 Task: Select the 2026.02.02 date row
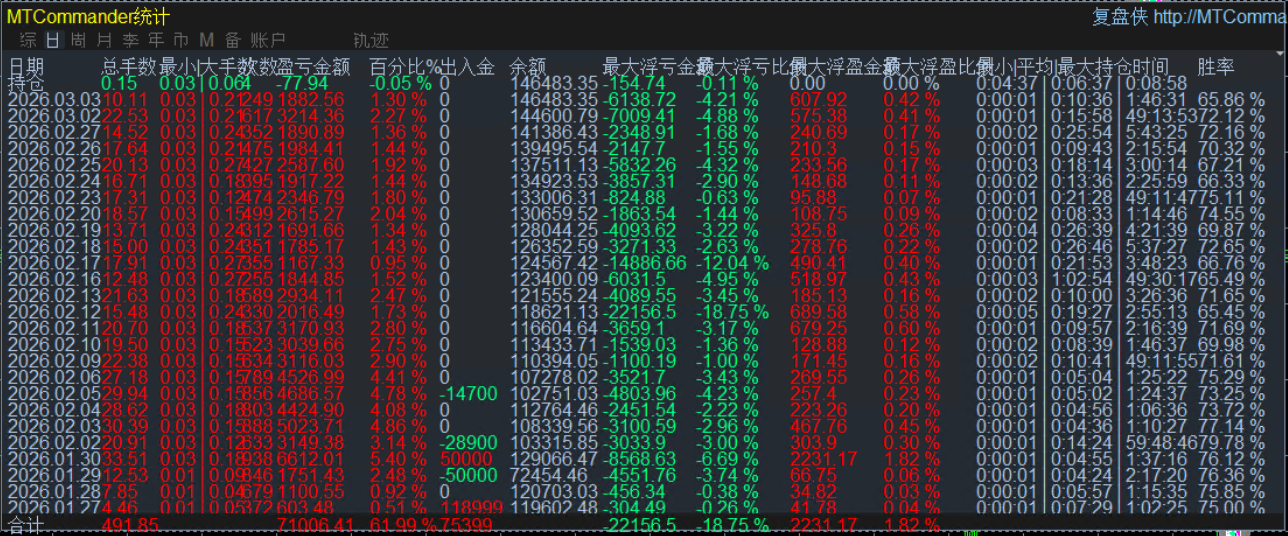pos(54,441)
